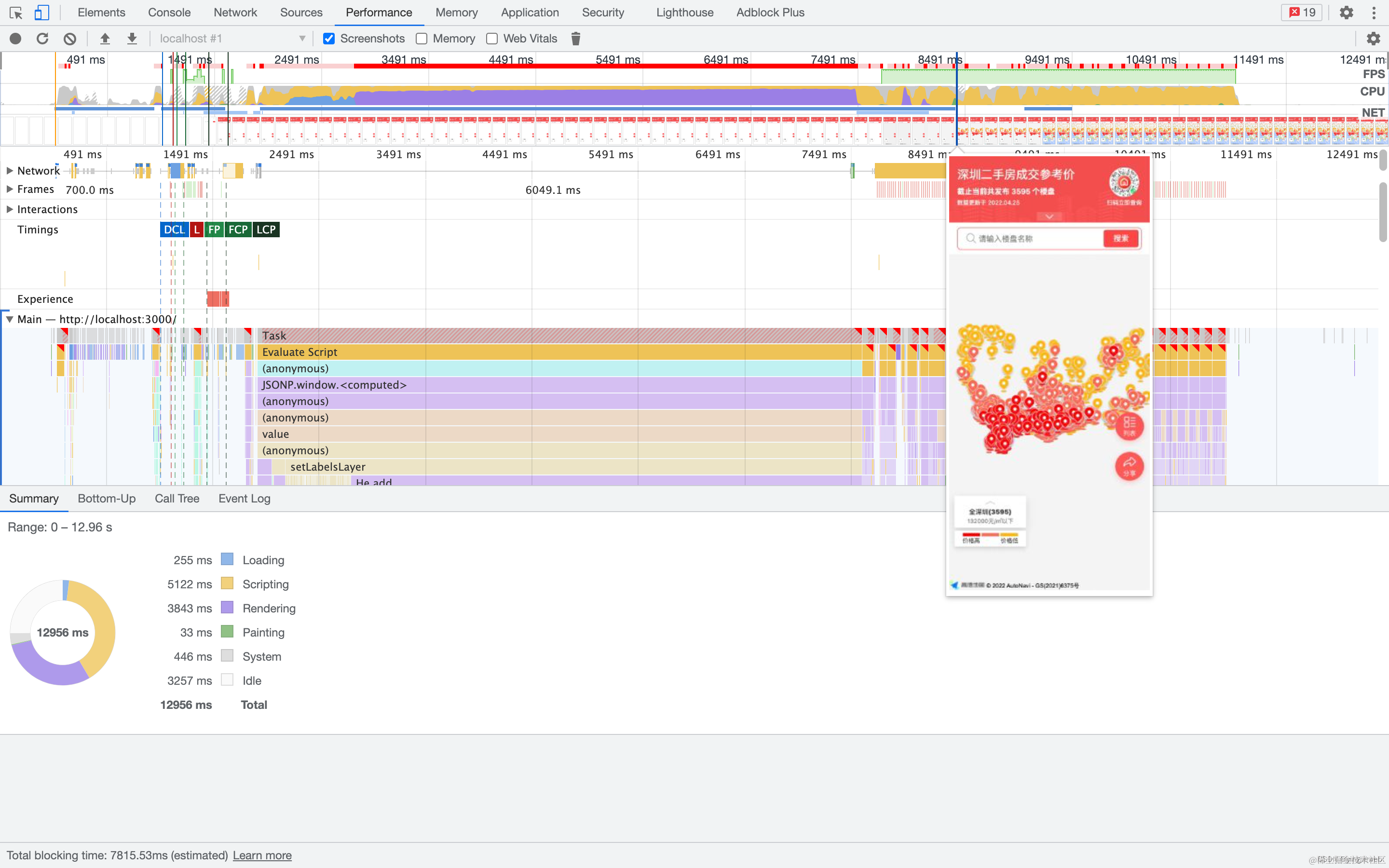The height and width of the screenshot is (868, 1389).
Task: Uncheck the Screenshots checkbox
Action: [x=329, y=39]
